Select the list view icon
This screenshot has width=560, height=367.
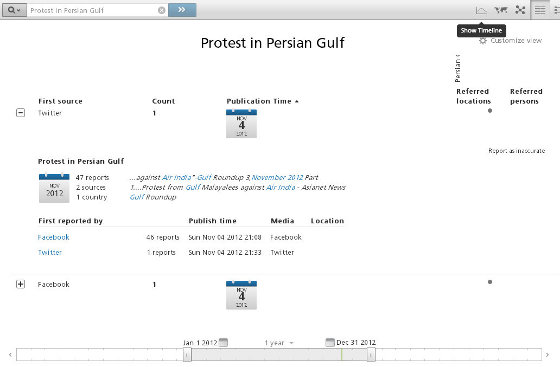(x=540, y=10)
